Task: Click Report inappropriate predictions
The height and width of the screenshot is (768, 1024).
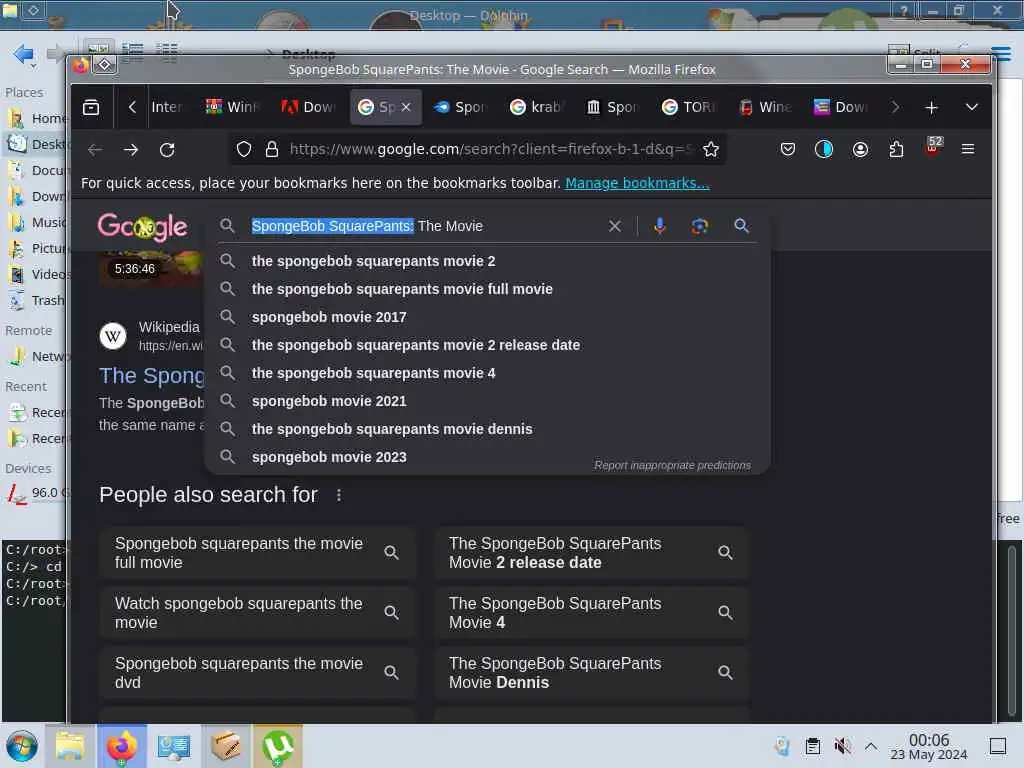Action: (x=672, y=465)
